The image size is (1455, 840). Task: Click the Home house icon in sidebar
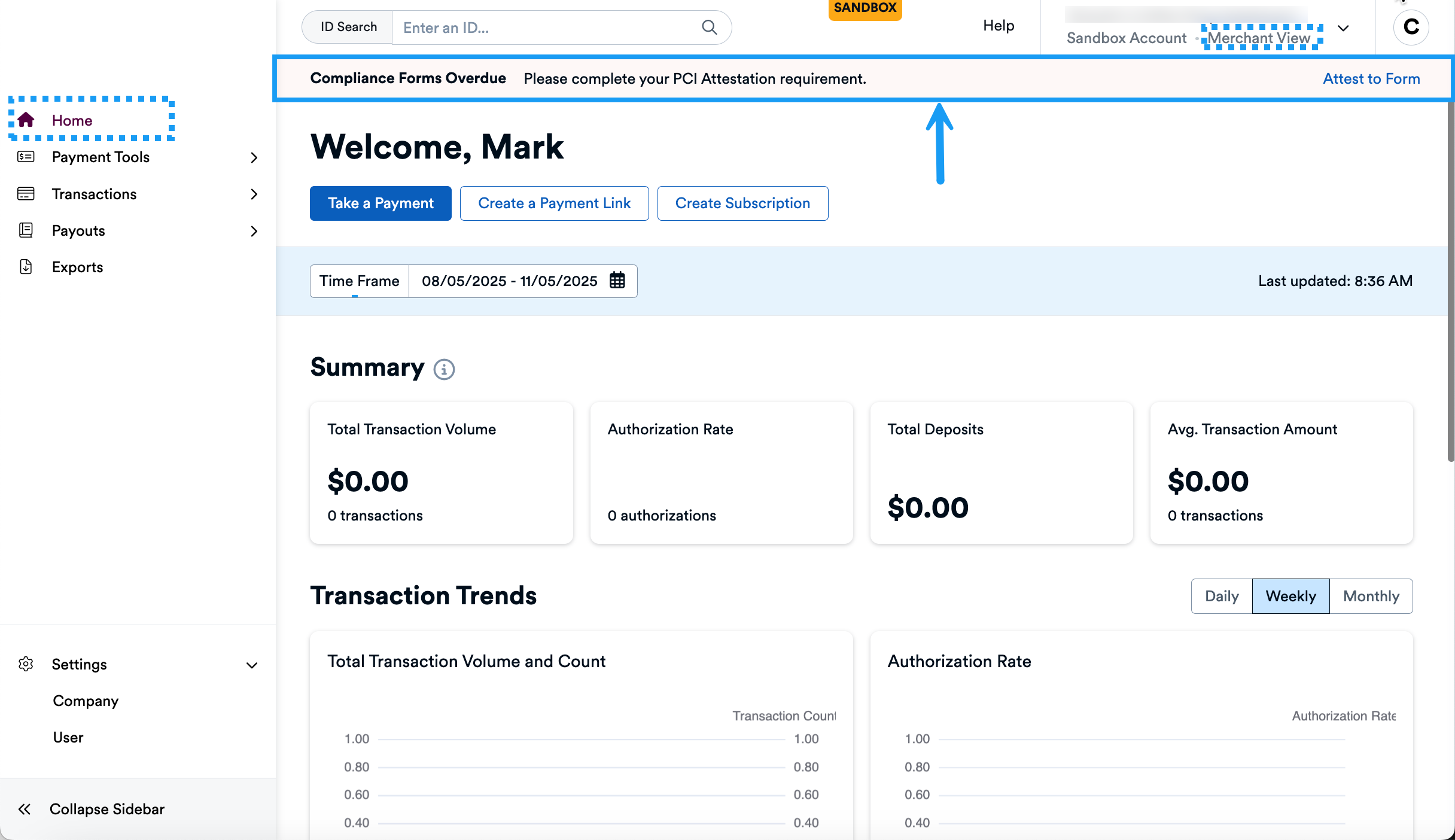[26, 120]
